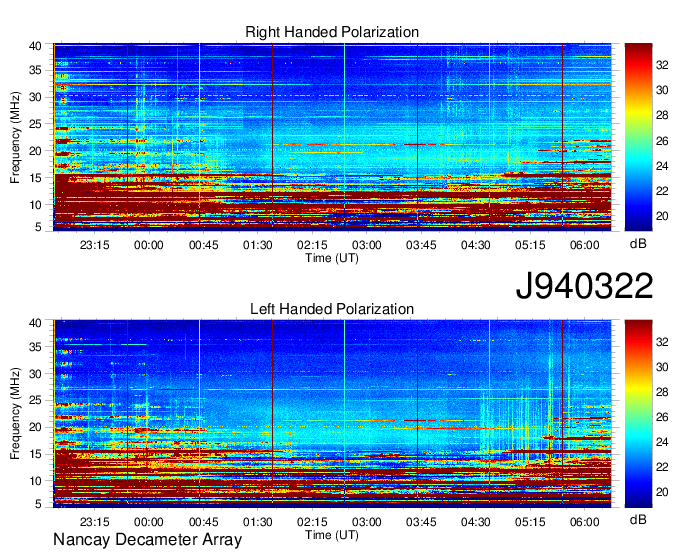Click the Left Handed Polarization spectrogram image
This screenshot has width=680, height=552.
332,414
